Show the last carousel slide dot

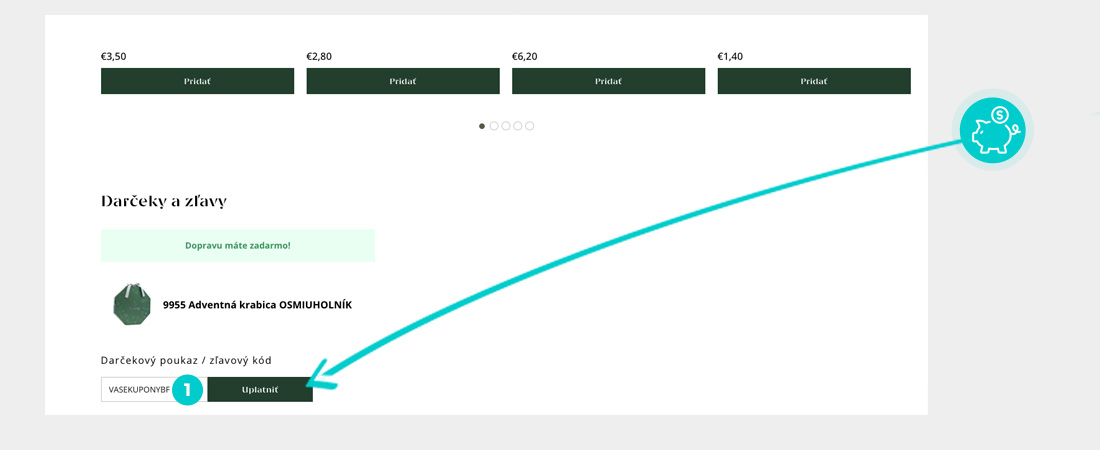point(530,126)
